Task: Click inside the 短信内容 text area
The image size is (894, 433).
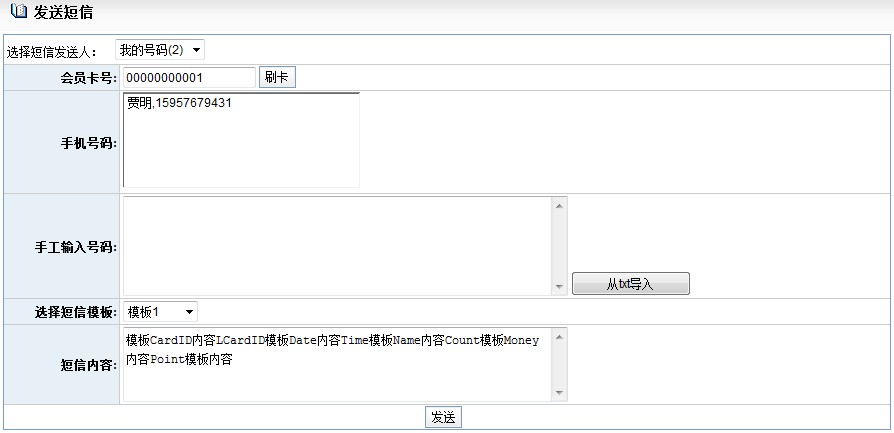Action: (x=336, y=364)
